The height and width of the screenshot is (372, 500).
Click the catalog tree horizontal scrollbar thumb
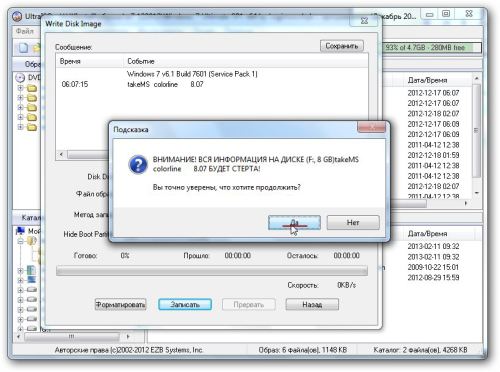[x=71, y=337]
